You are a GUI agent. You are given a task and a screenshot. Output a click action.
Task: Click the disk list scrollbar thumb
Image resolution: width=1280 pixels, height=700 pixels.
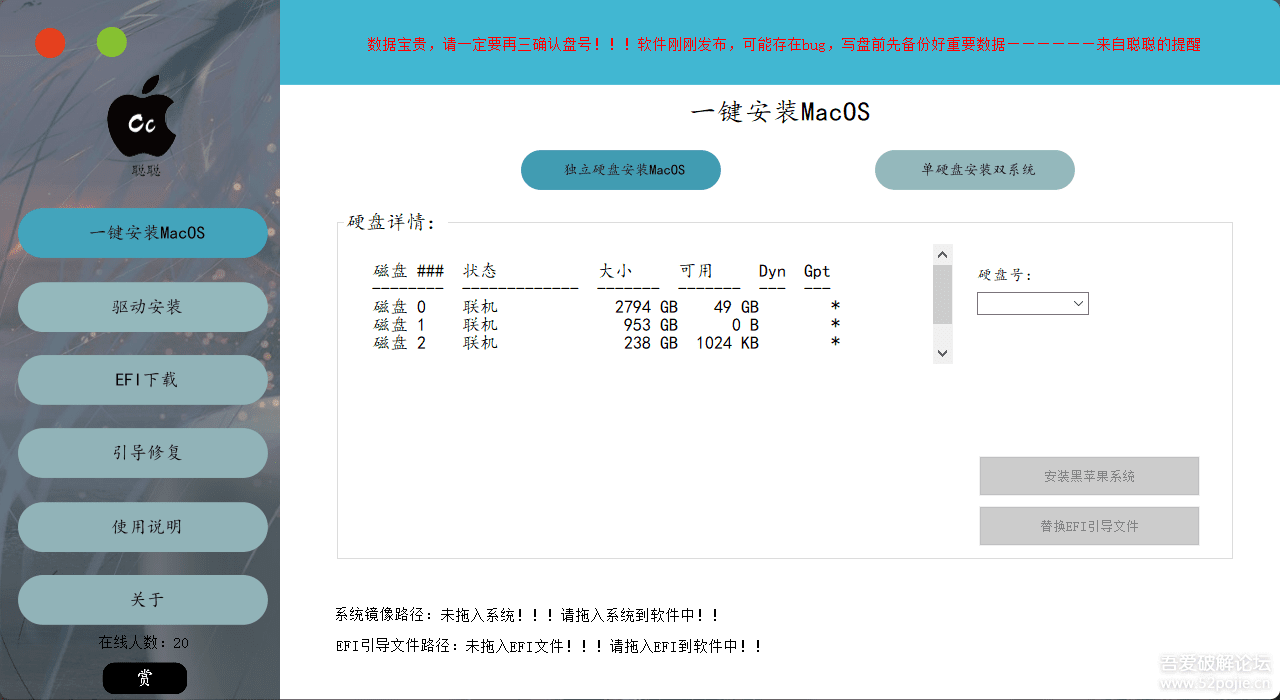pyautogui.click(x=942, y=294)
